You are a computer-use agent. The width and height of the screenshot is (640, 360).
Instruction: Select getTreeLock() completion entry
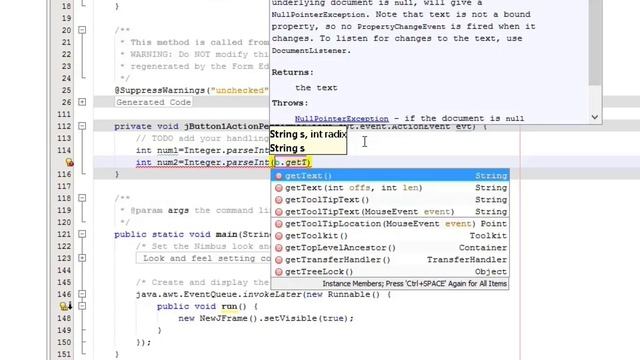390,272
